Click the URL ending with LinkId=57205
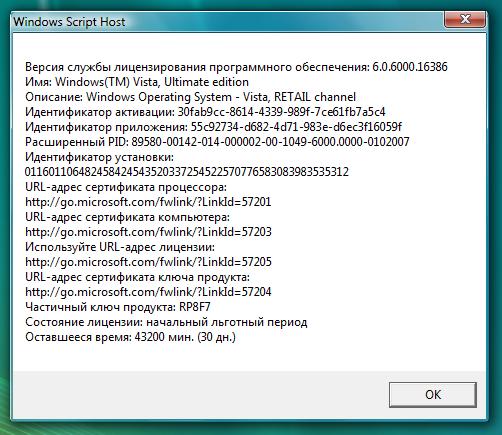The height and width of the screenshot is (435, 502). [x=148, y=262]
